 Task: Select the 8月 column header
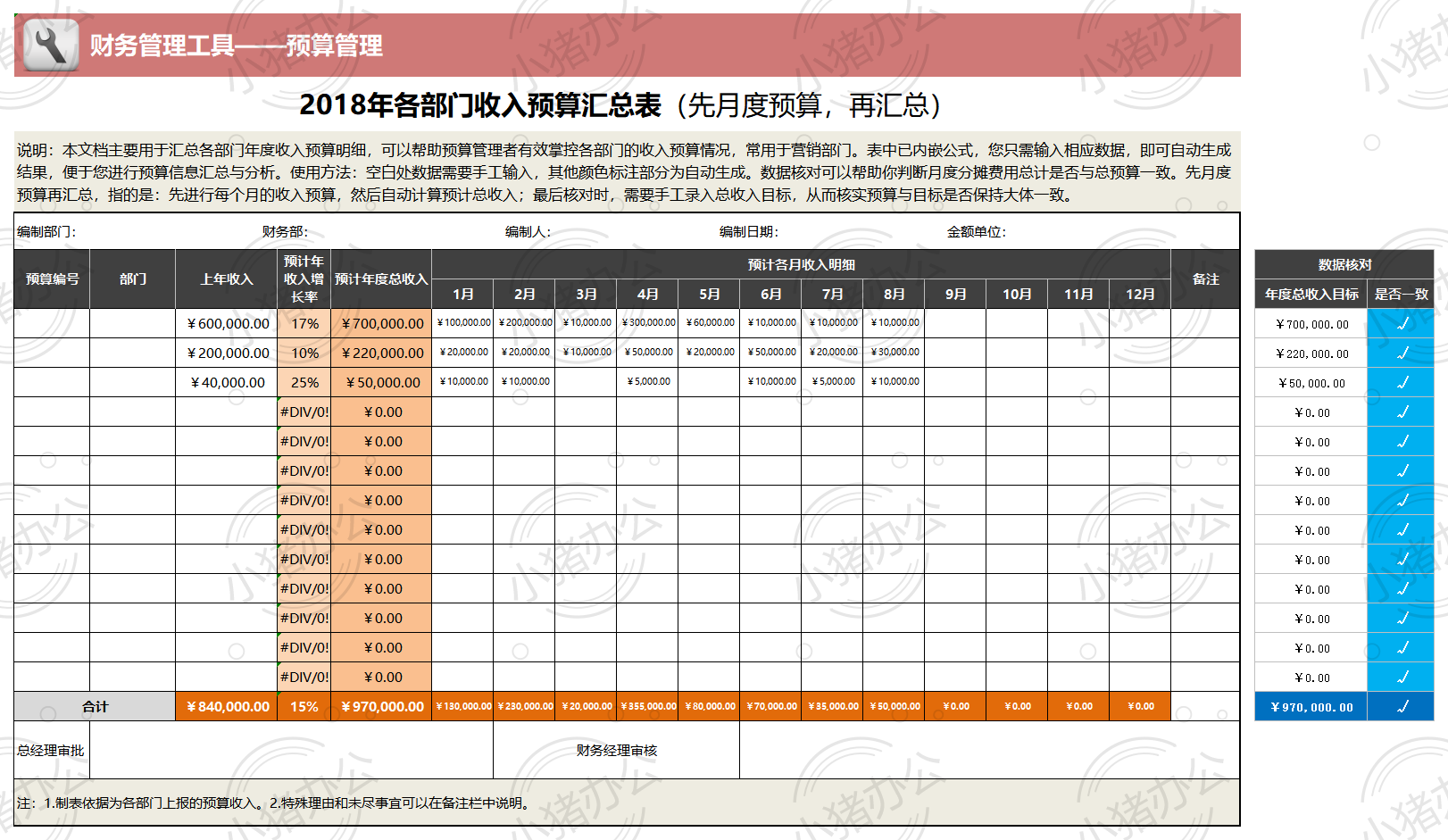pyautogui.click(x=894, y=295)
